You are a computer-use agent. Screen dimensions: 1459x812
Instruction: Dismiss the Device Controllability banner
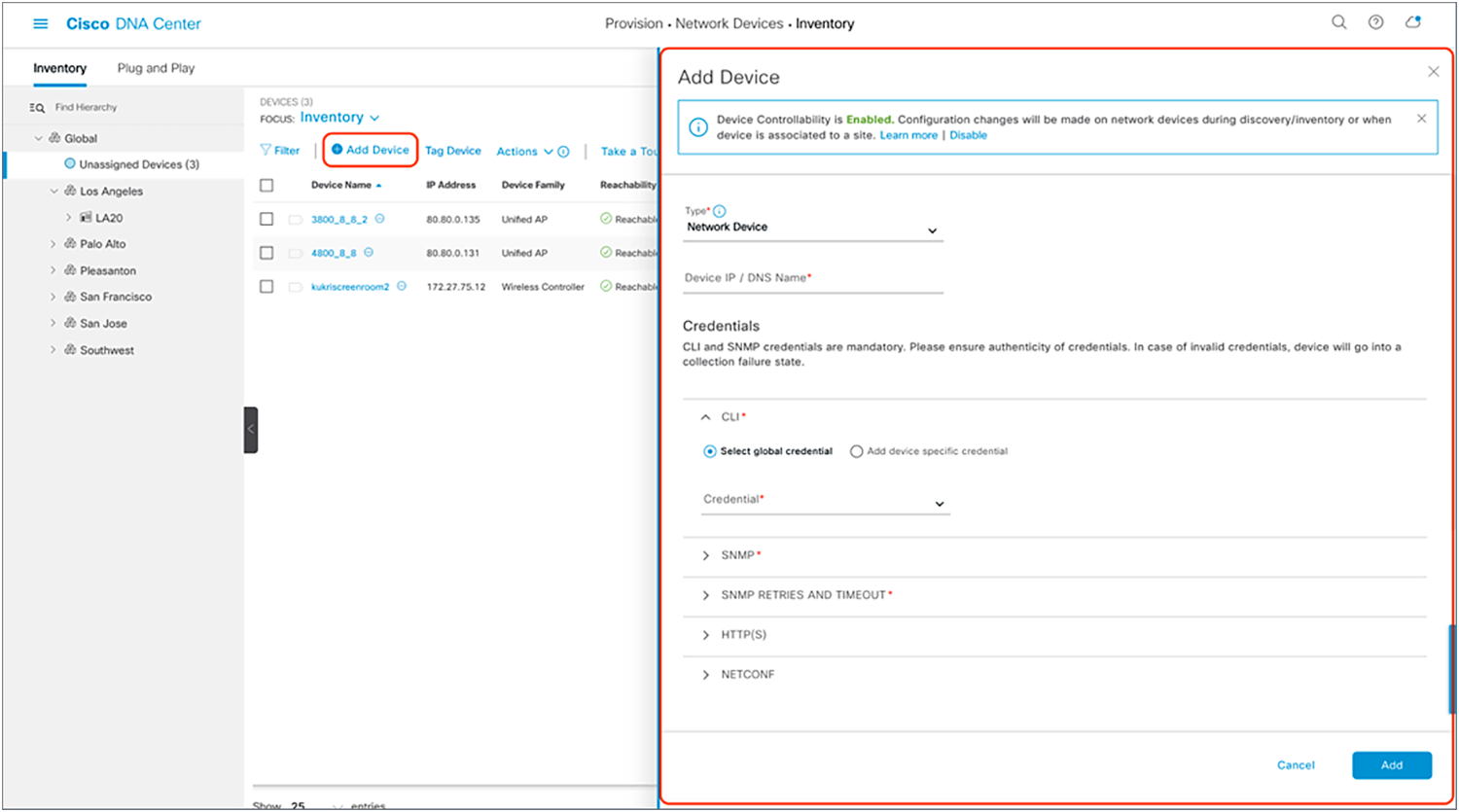pyautogui.click(x=1422, y=119)
